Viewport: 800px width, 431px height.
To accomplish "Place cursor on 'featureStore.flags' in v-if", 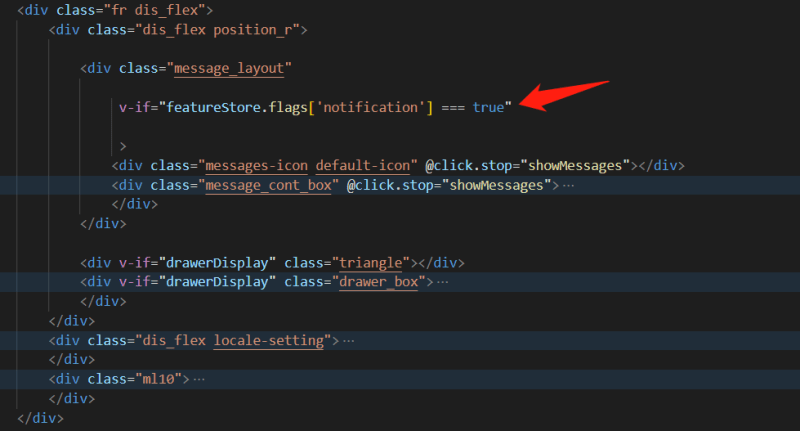I will tap(237, 108).
